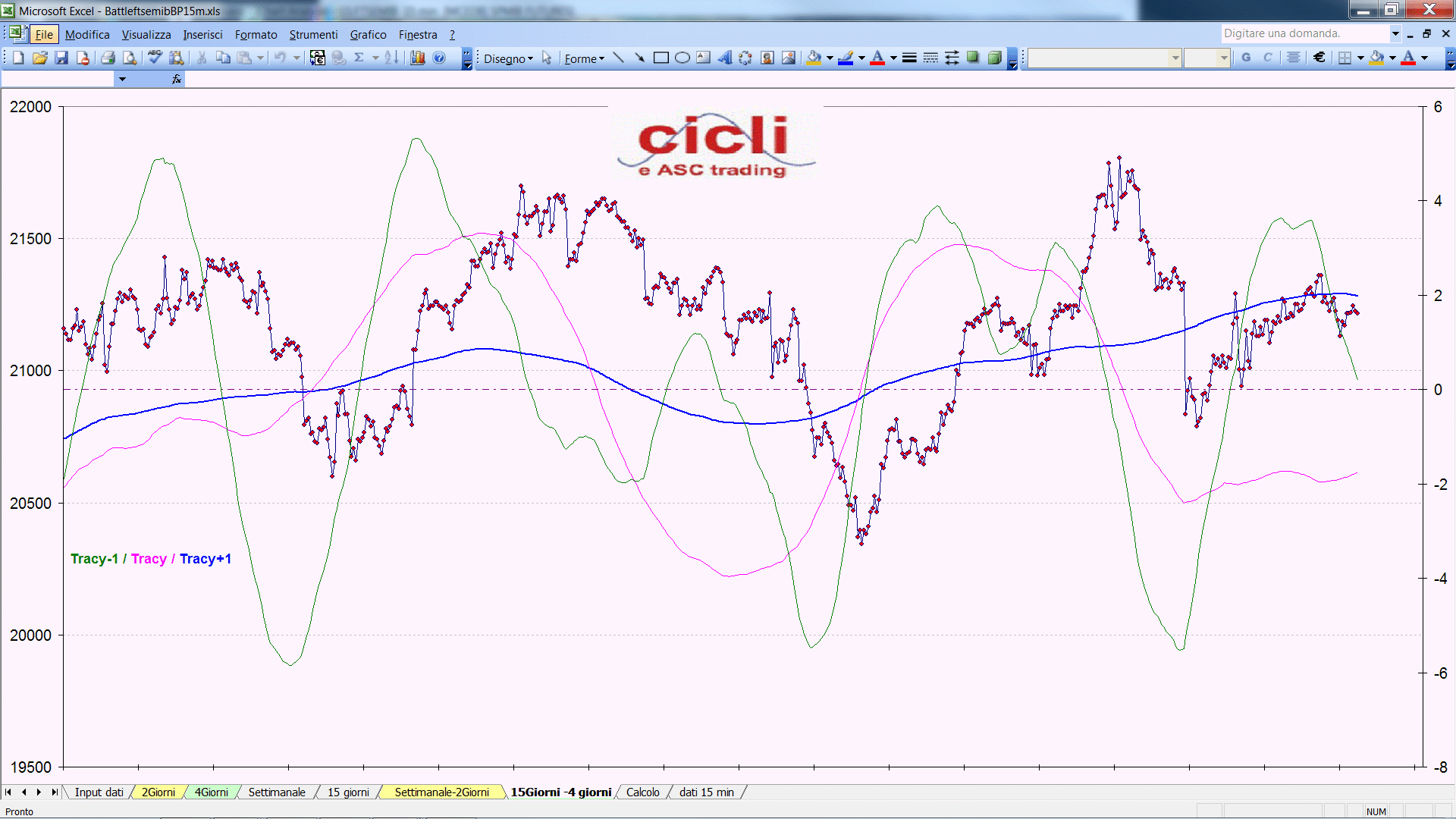The height and width of the screenshot is (819, 1456).
Task: Open the Strumenti menu
Action: 313,34
